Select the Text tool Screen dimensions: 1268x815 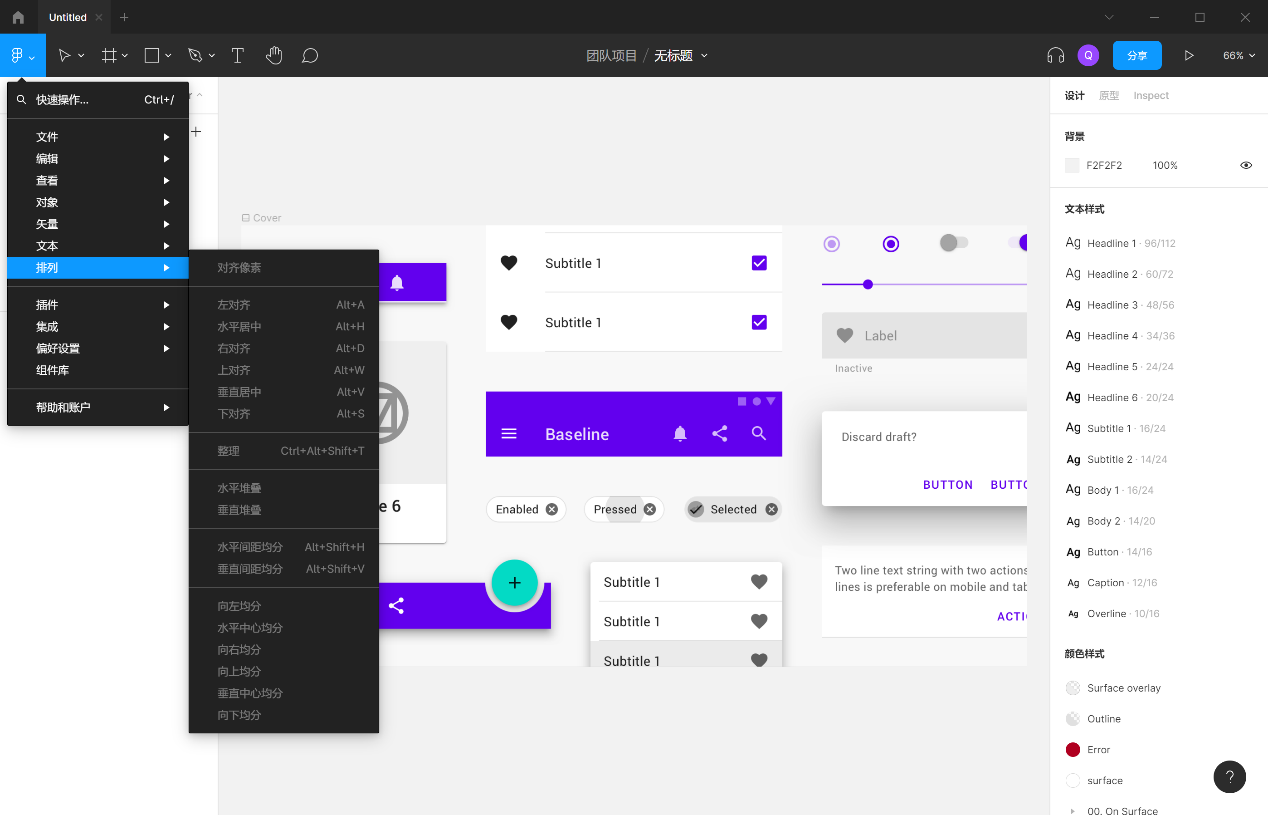point(238,56)
